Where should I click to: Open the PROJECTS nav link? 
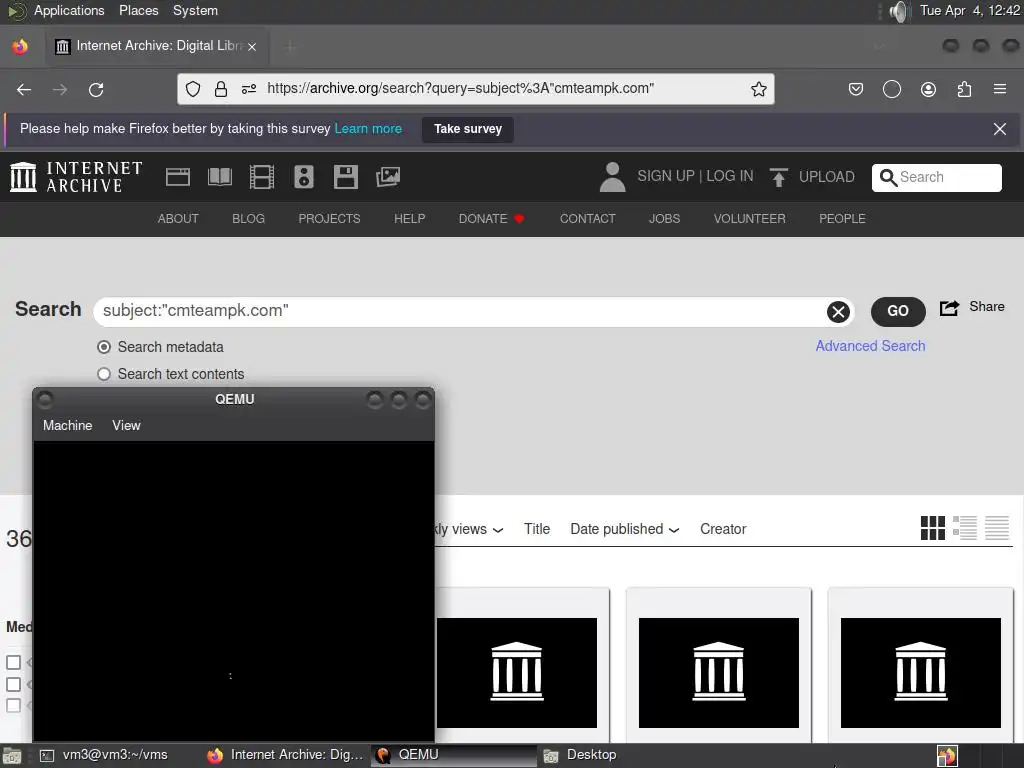[x=329, y=219]
